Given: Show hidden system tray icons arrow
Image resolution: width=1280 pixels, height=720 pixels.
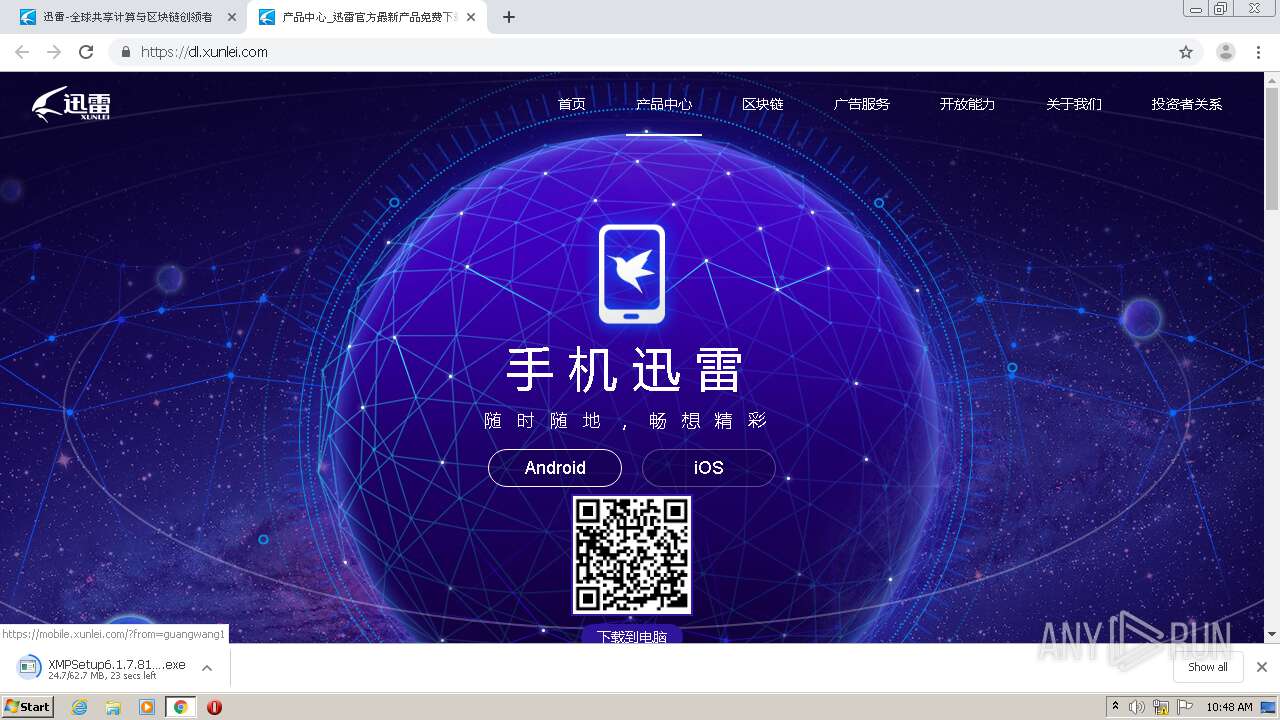Looking at the screenshot, I should (1116, 707).
